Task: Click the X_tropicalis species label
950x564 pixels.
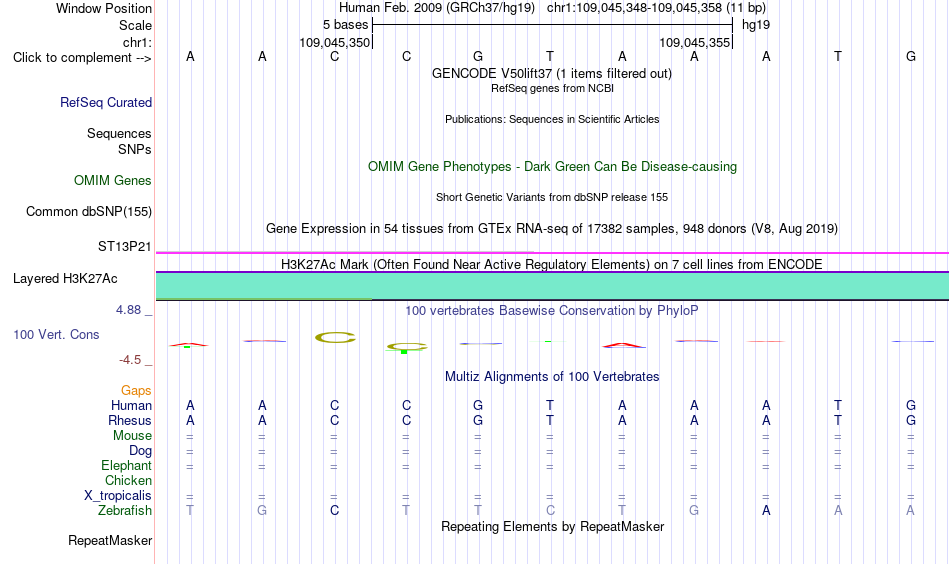Action: coord(118,496)
